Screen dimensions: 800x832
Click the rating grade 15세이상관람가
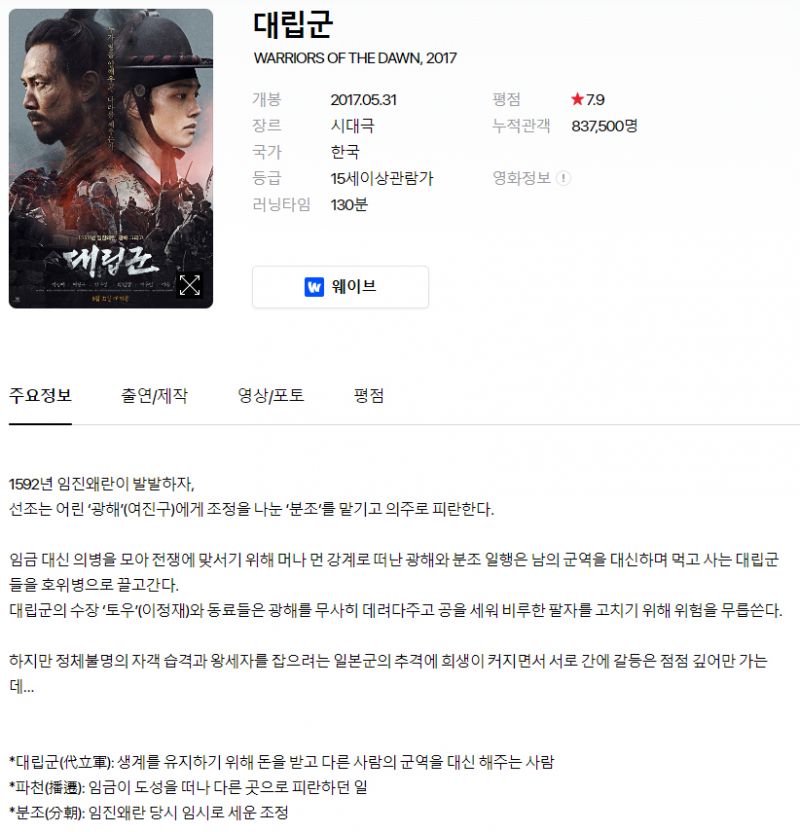coord(382,178)
